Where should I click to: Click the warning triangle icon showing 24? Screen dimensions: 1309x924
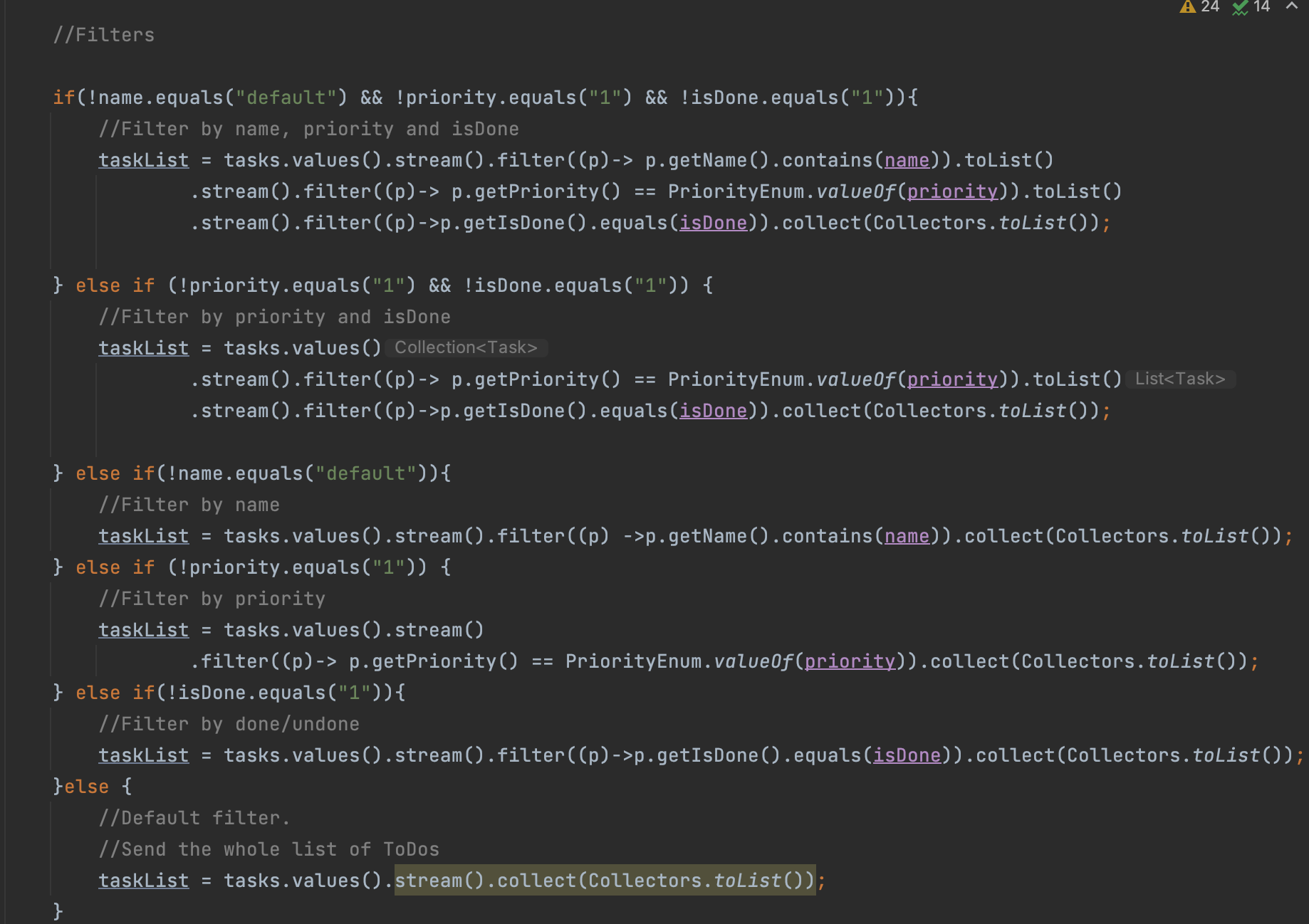(1196, 7)
